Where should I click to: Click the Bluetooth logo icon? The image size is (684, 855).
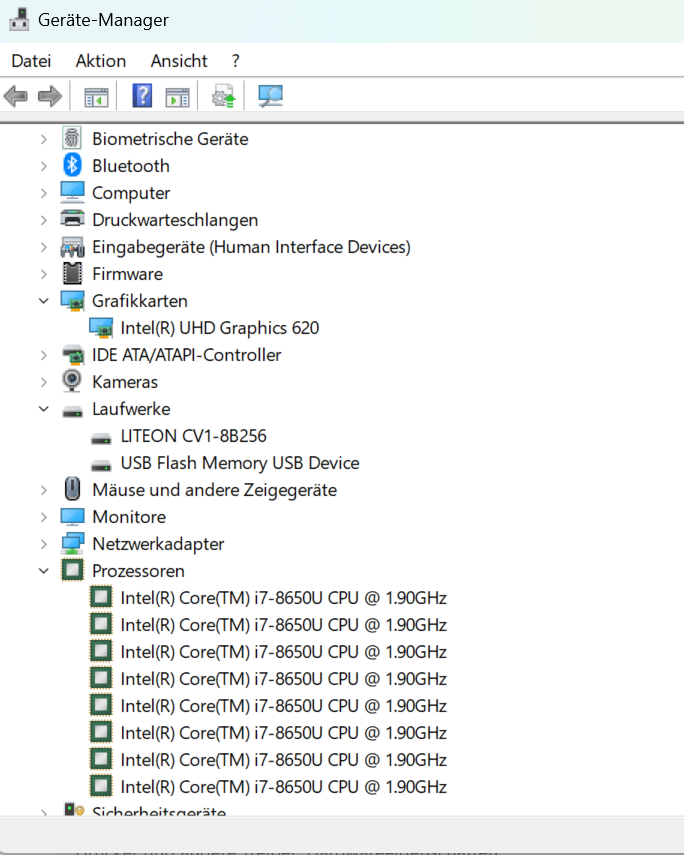tap(72, 165)
